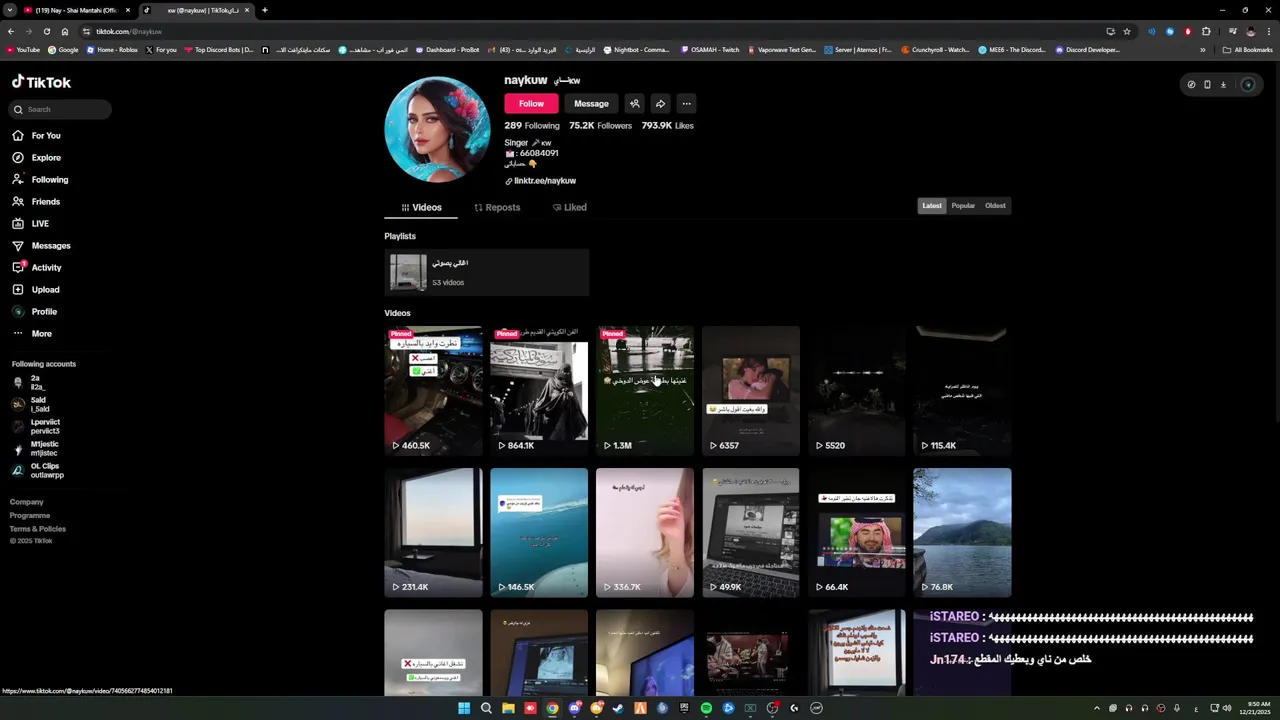
Task: Reload the page with the refresh icon
Action: pos(46,31)
